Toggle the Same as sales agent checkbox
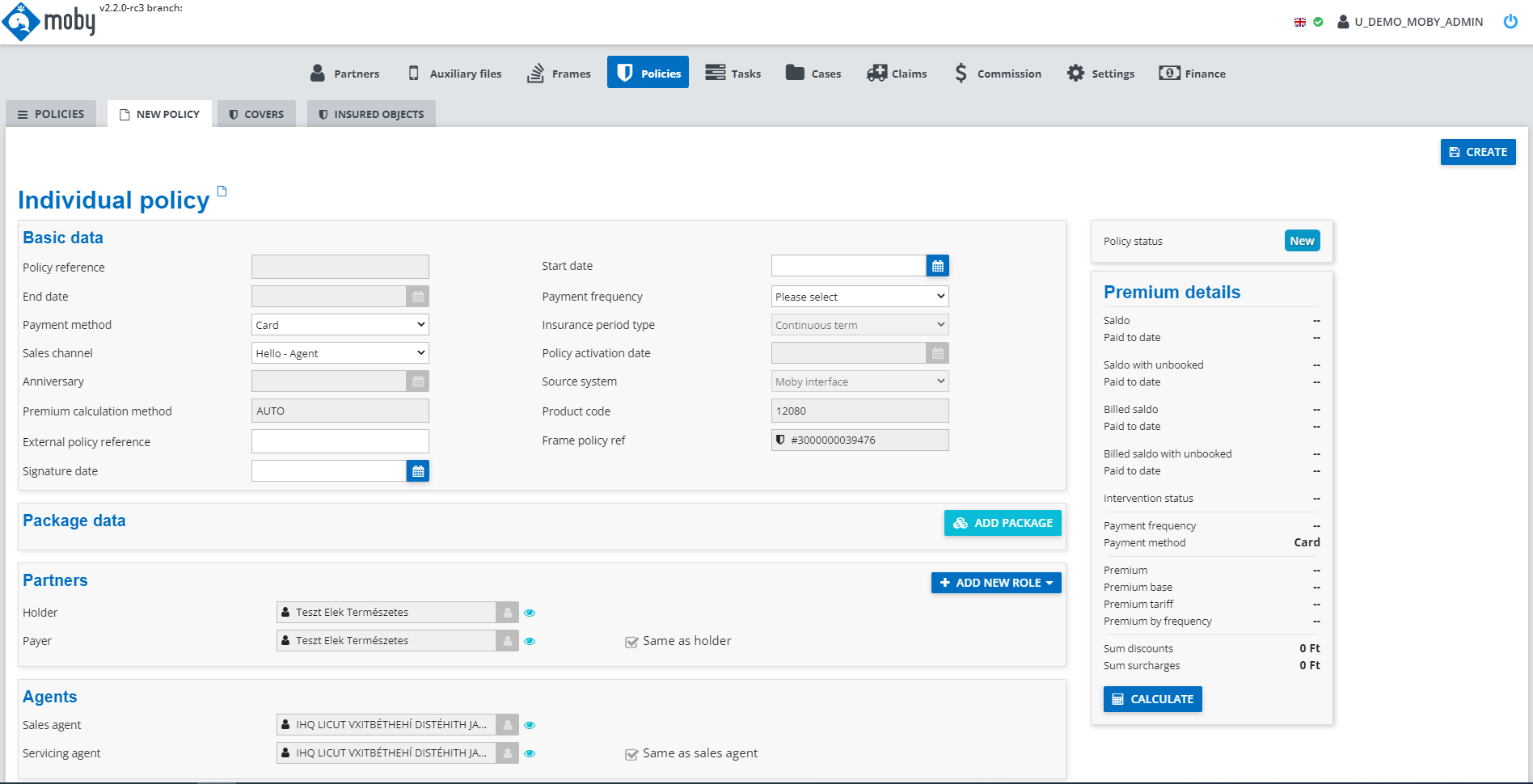 click(x=631, y=754)
